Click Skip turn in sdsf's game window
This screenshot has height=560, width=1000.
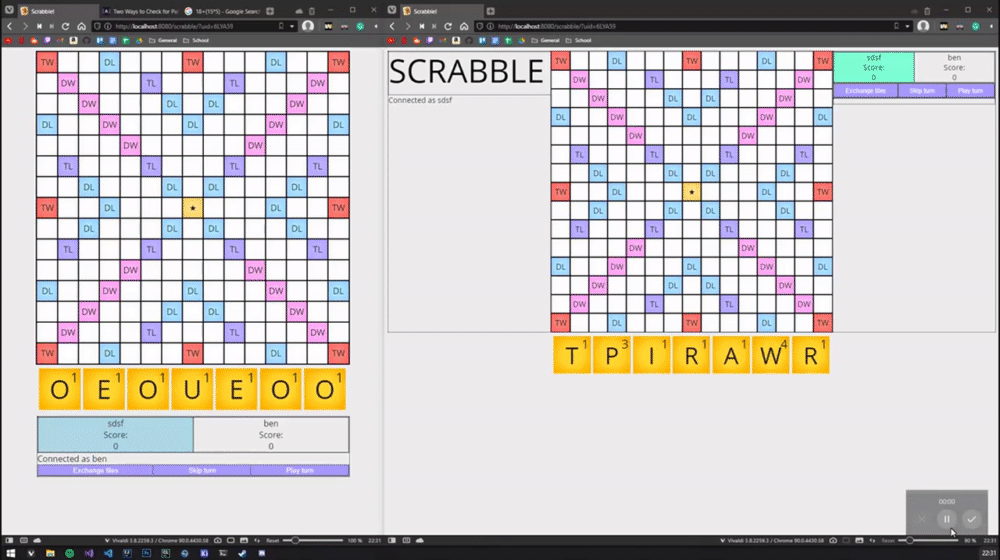(922, 91)
